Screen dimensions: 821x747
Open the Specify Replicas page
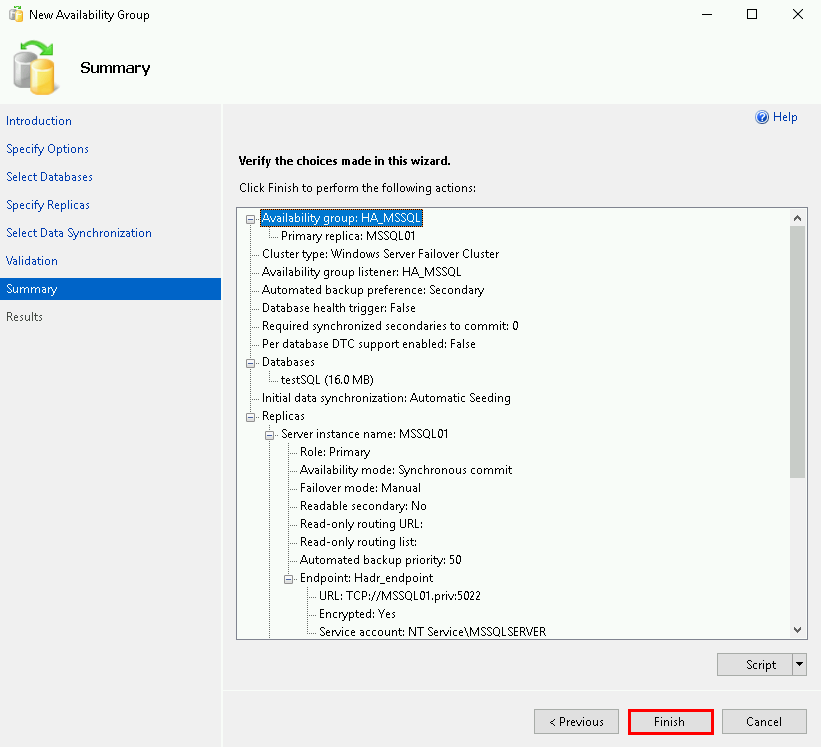tap(48, 205)
